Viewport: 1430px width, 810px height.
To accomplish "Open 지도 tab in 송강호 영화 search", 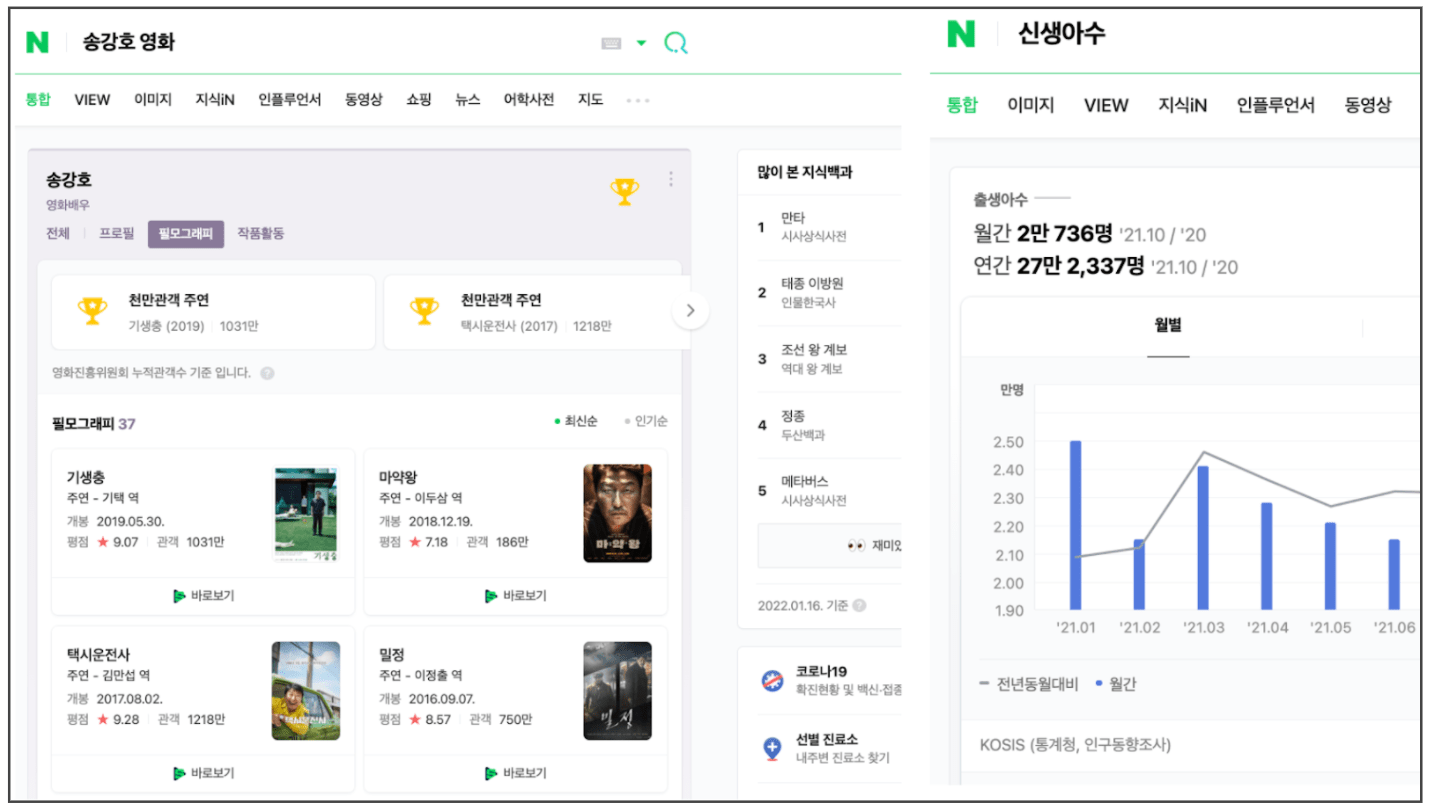I will point(590,99).
